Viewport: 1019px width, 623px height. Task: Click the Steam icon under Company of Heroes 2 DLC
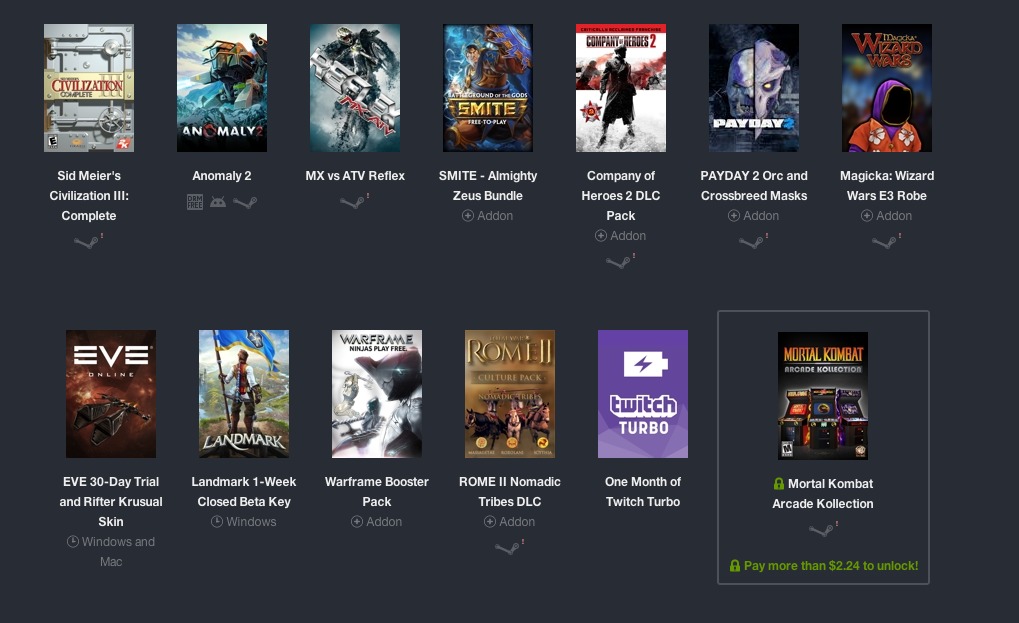619,262
